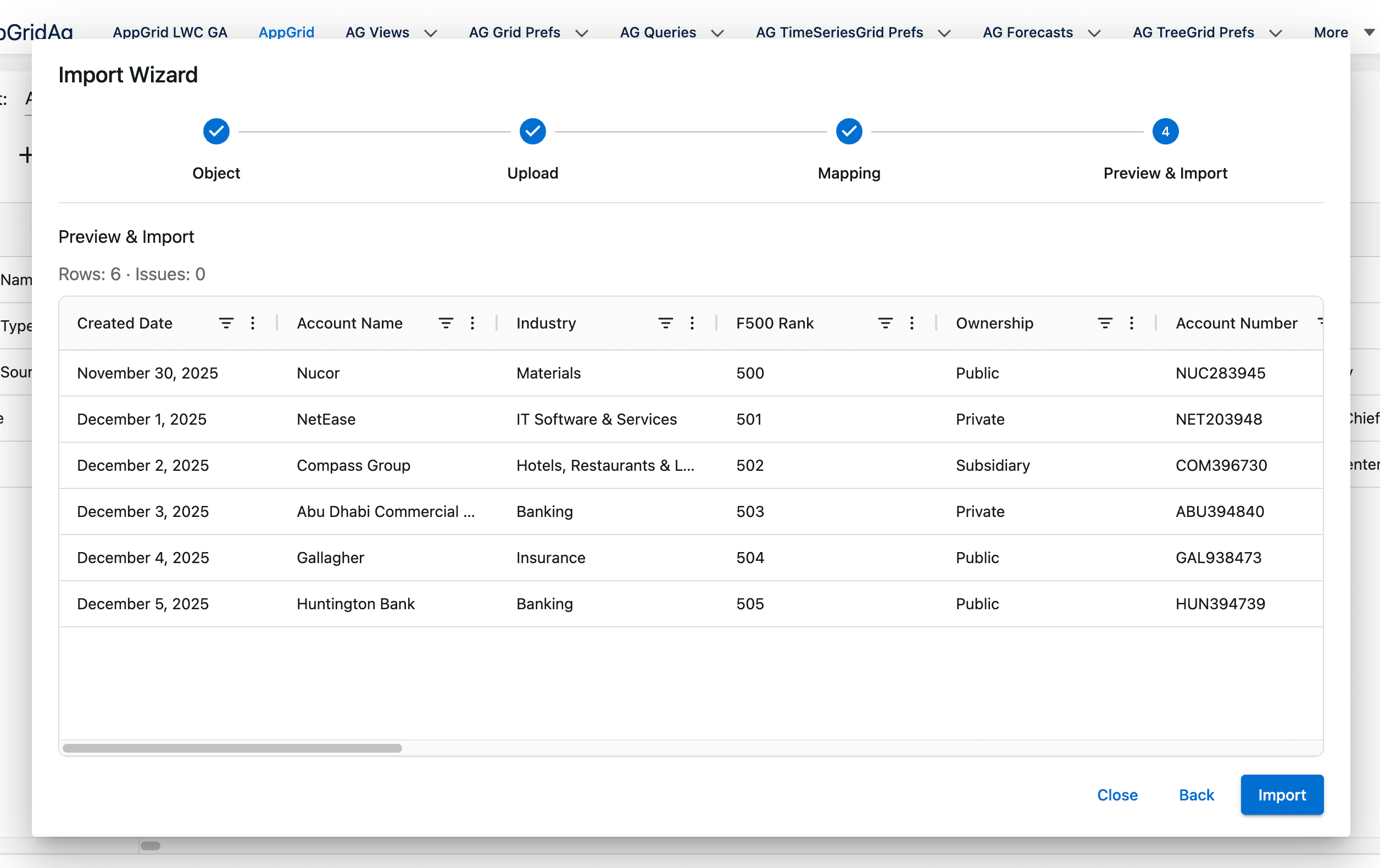The width and height of the screenshot is (1380, 868).
Task: Open filter icon for Created Date column
Action: (226, 323)
